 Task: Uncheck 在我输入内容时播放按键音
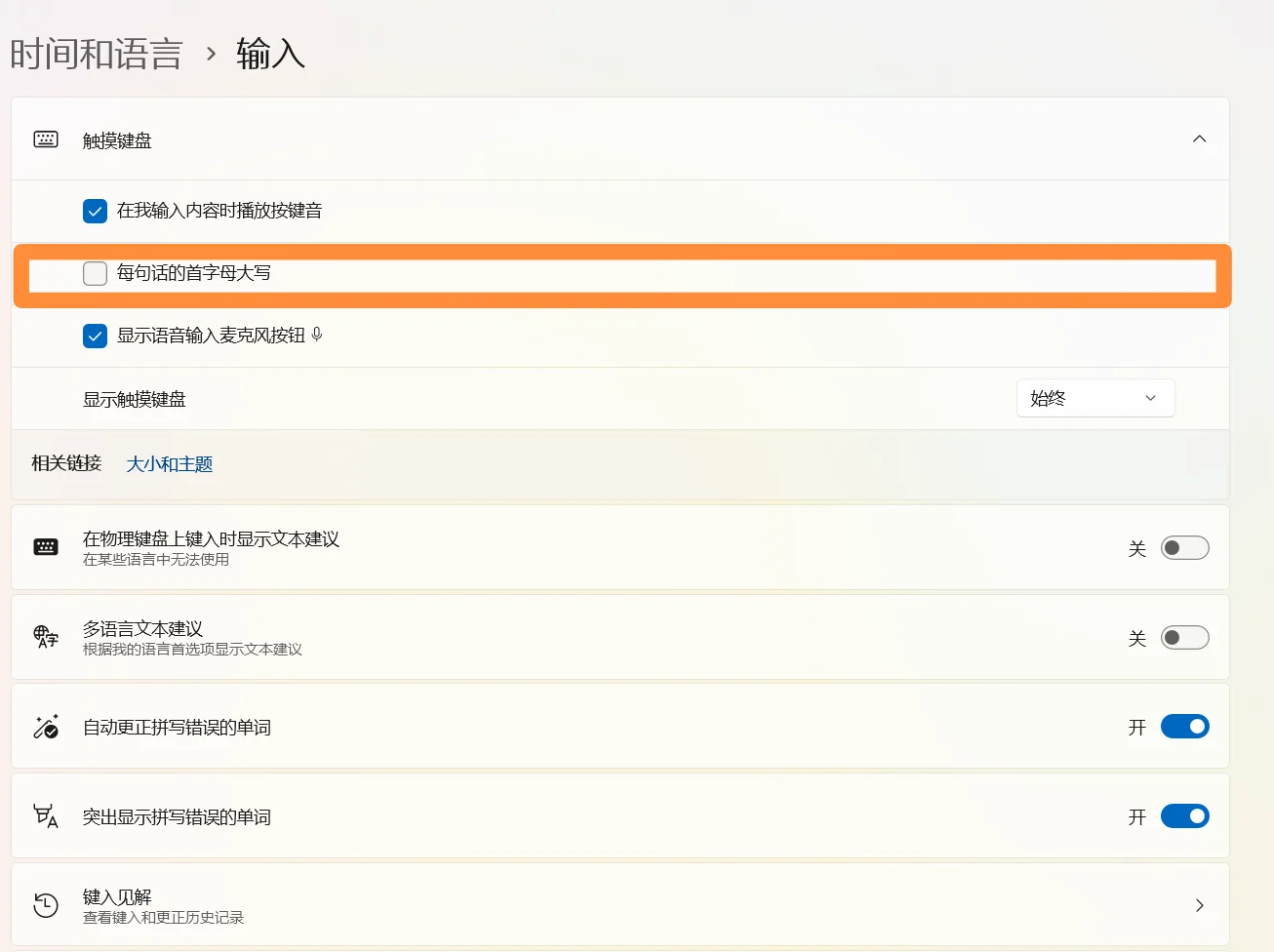(95, 211)
